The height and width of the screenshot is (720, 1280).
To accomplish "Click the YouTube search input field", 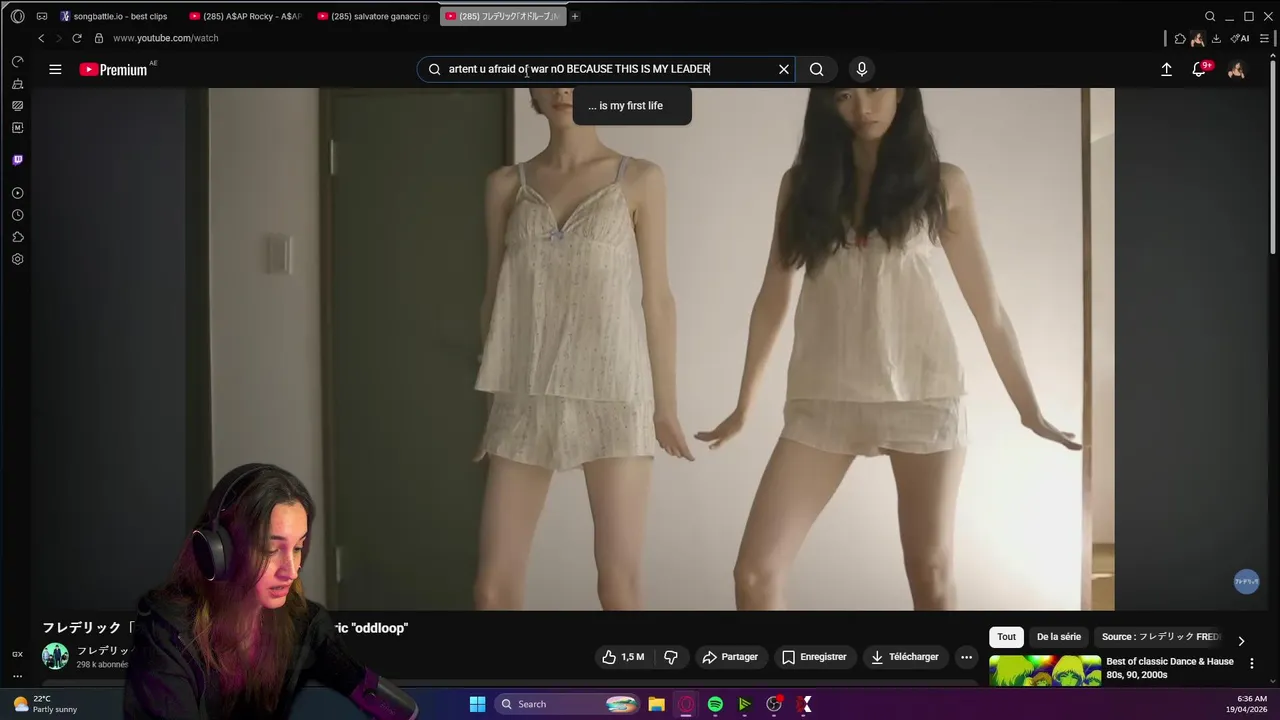I will tap(607, 69).
